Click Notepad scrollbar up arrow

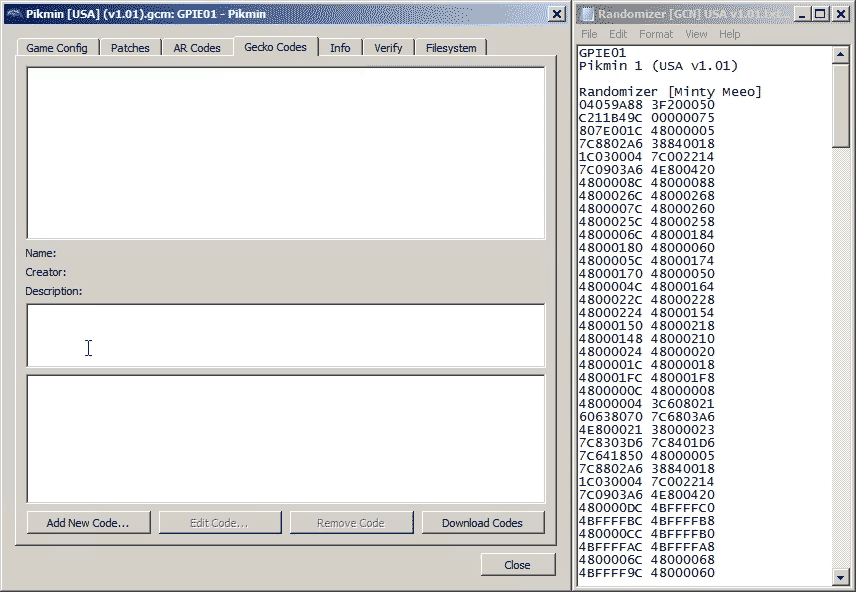[x=840, y=54]
